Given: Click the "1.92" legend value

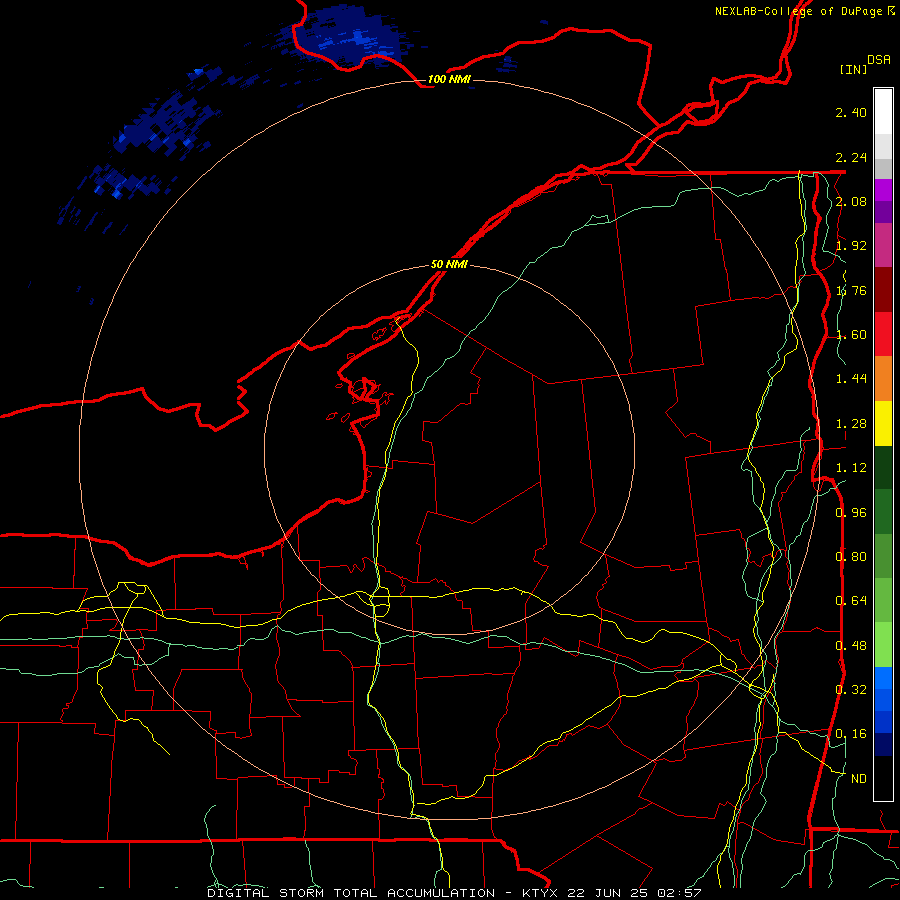Looking at the screenshot, I should pos(851,246).
